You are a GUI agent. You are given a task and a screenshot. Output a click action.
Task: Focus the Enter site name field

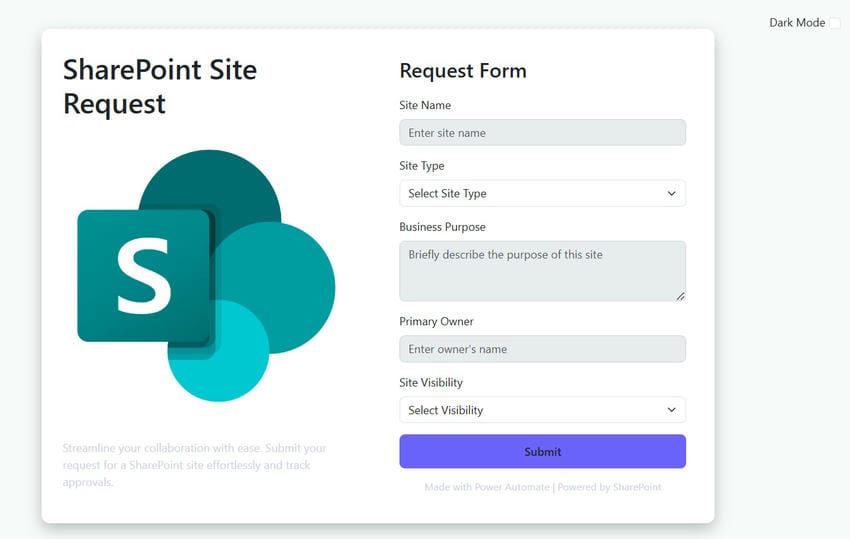pos(542,133)
